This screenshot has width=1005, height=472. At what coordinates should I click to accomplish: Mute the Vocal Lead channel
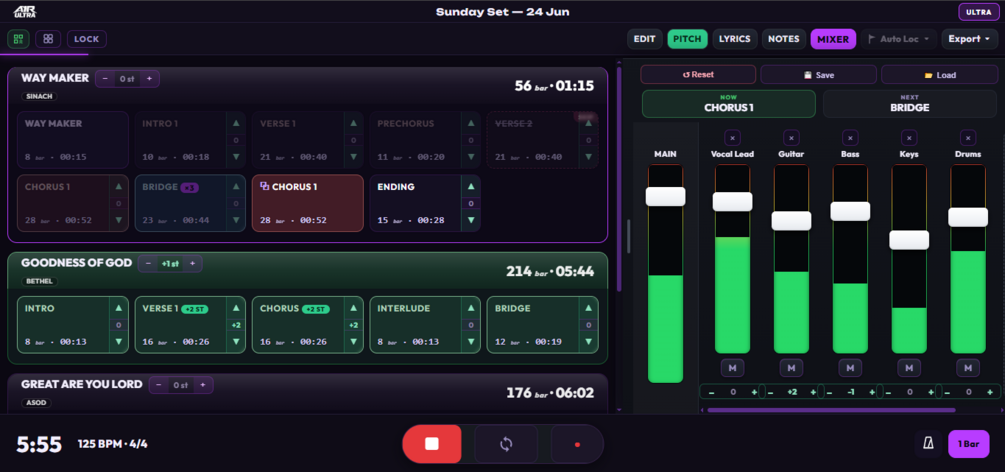click(733, 368)
